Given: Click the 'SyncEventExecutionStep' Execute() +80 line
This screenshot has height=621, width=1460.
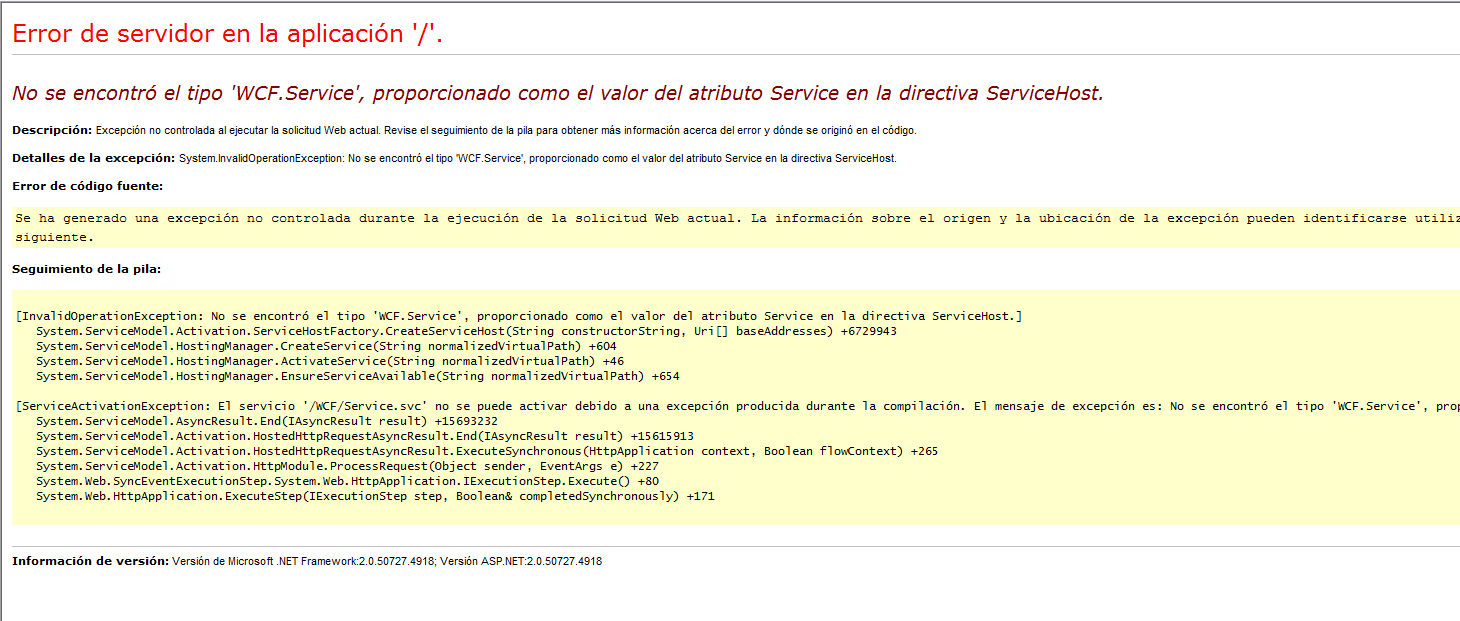Looking at the screenshot, I should click(347, 481).
